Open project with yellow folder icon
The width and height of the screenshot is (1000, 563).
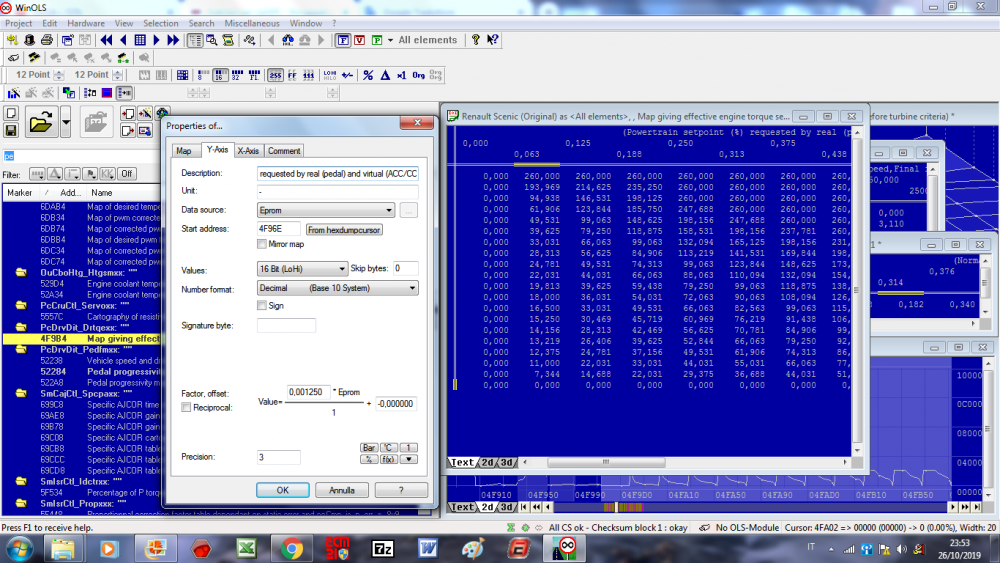click(41, 121)
